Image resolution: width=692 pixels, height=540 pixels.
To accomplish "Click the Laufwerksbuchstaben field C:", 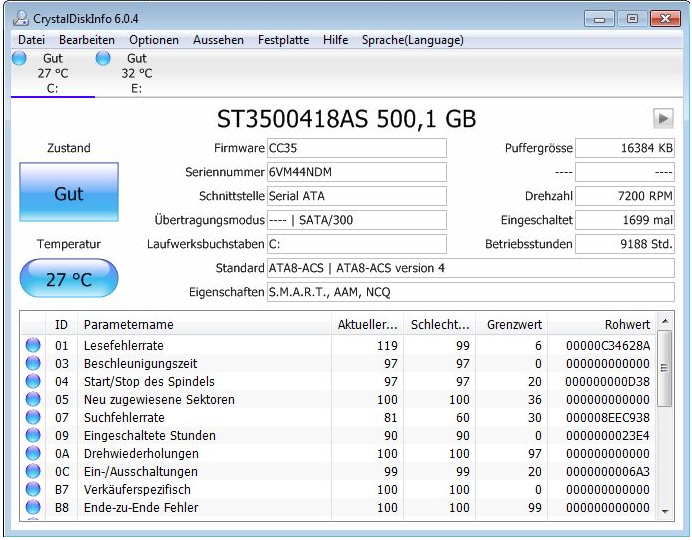I will coord(357,244).
